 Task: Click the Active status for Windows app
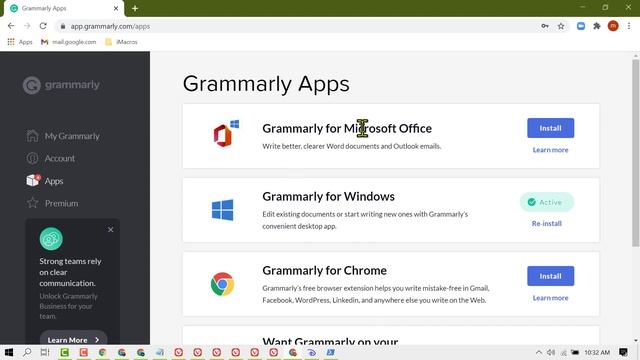pyautogui.click(x=547, y=202)
